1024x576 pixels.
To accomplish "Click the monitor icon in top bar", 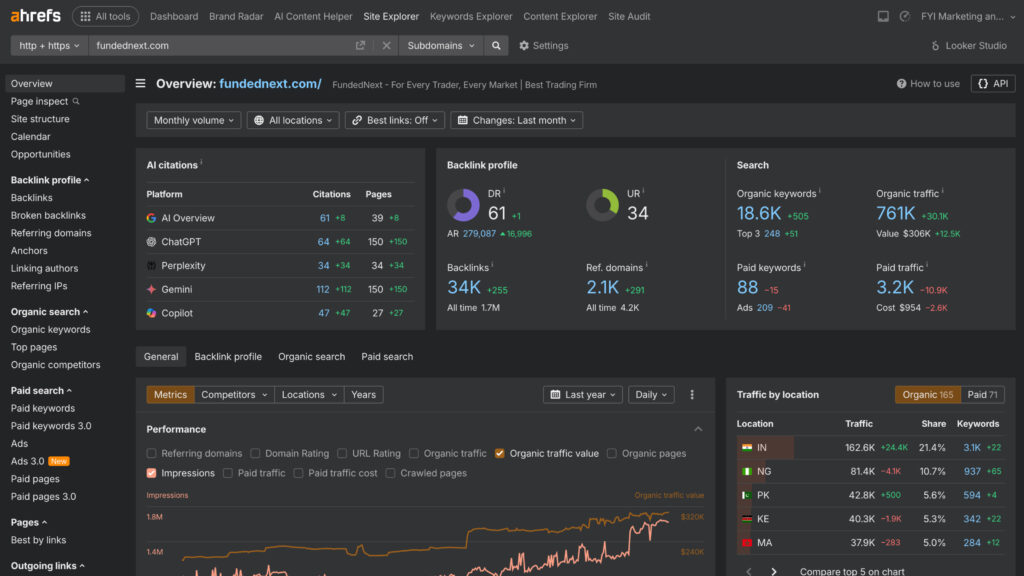I will [883, 16].
